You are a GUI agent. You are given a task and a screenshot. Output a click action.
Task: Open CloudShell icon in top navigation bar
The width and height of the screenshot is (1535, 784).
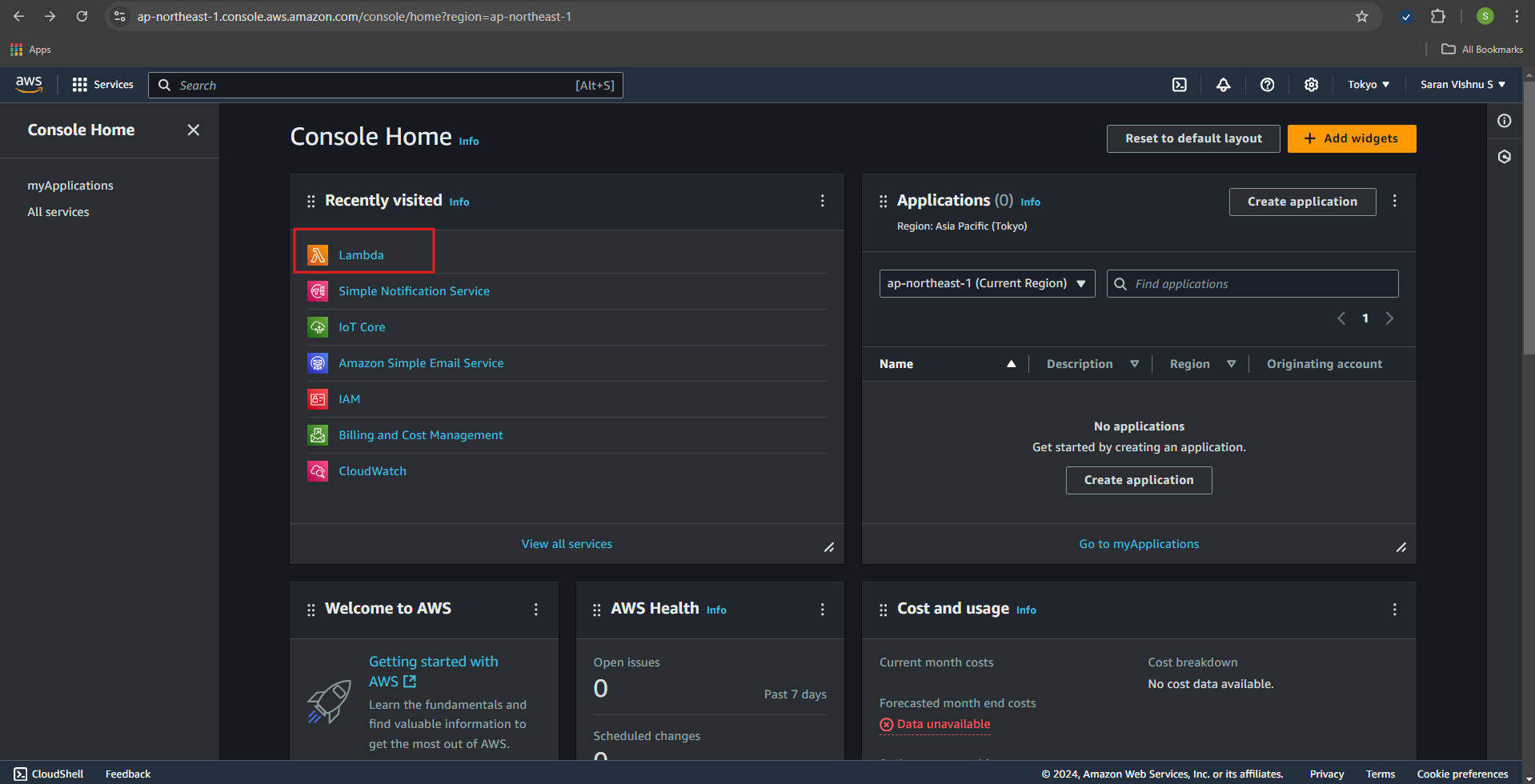pyautogui.click(x=1179, y=85)
